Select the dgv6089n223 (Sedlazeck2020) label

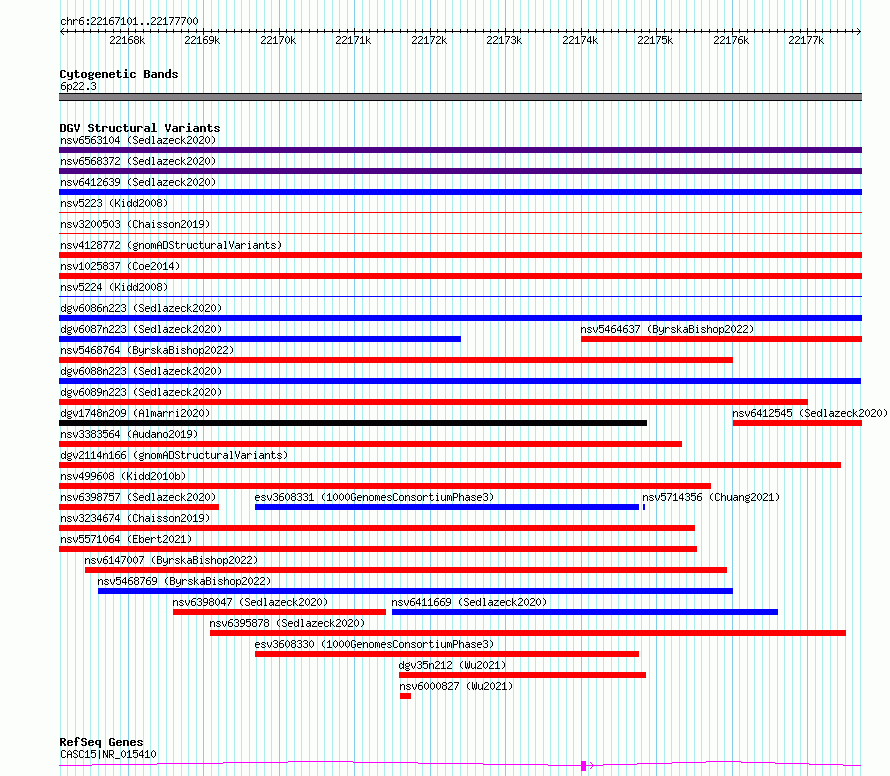(x=141, y=392)
